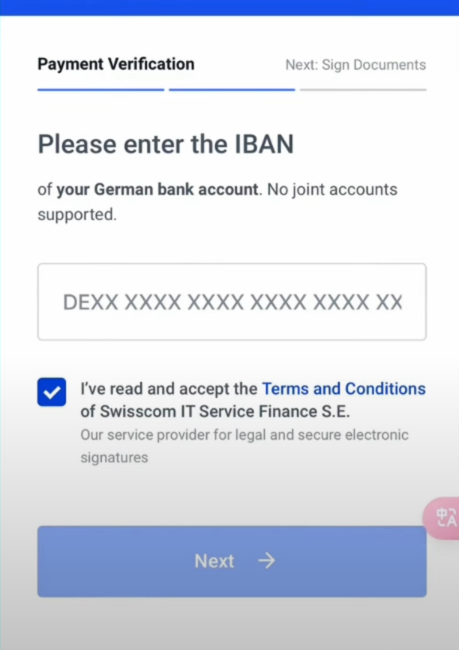Uncheck the Terms and Conditions checkbox
The height and width of the screenshot is (650, 459).
[x=52, y=392]
